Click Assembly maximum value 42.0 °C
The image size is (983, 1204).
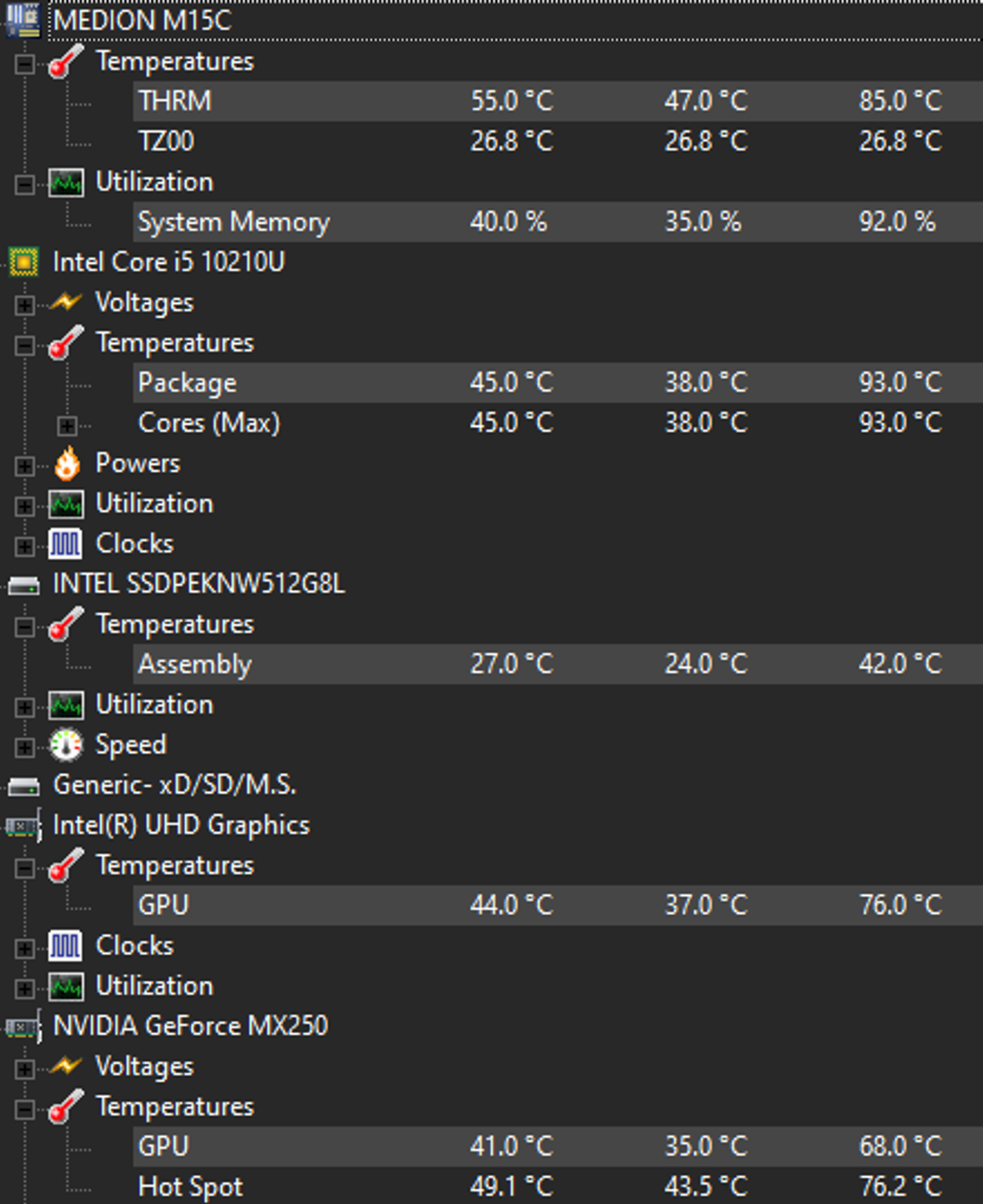tap(900, 664)
